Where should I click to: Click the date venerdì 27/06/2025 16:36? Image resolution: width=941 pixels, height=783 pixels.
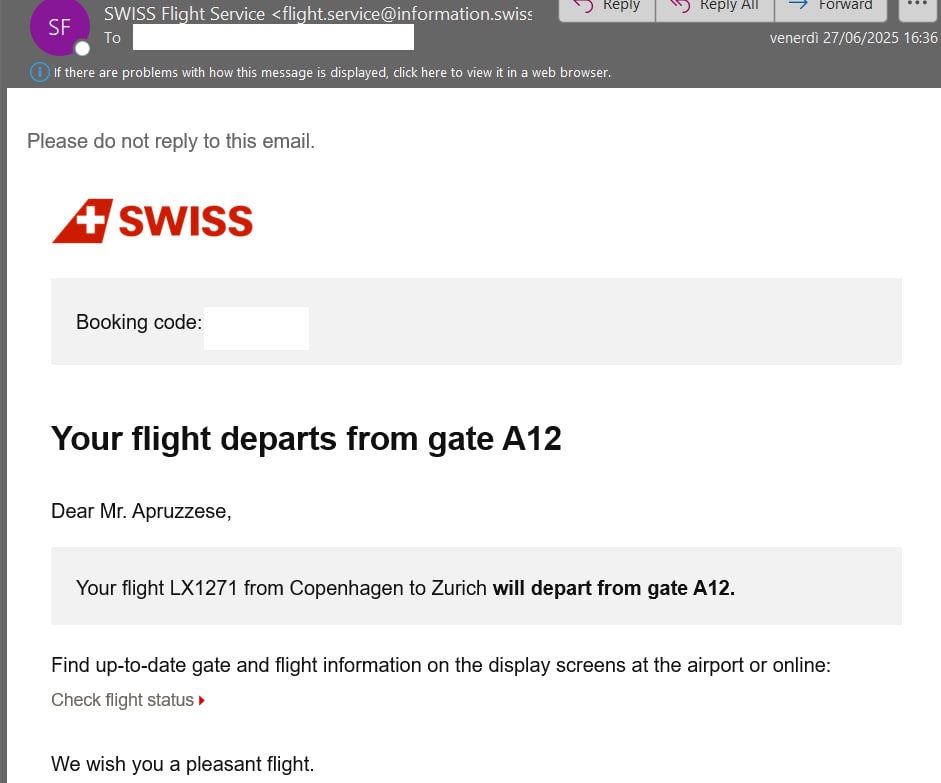point(853,38)
